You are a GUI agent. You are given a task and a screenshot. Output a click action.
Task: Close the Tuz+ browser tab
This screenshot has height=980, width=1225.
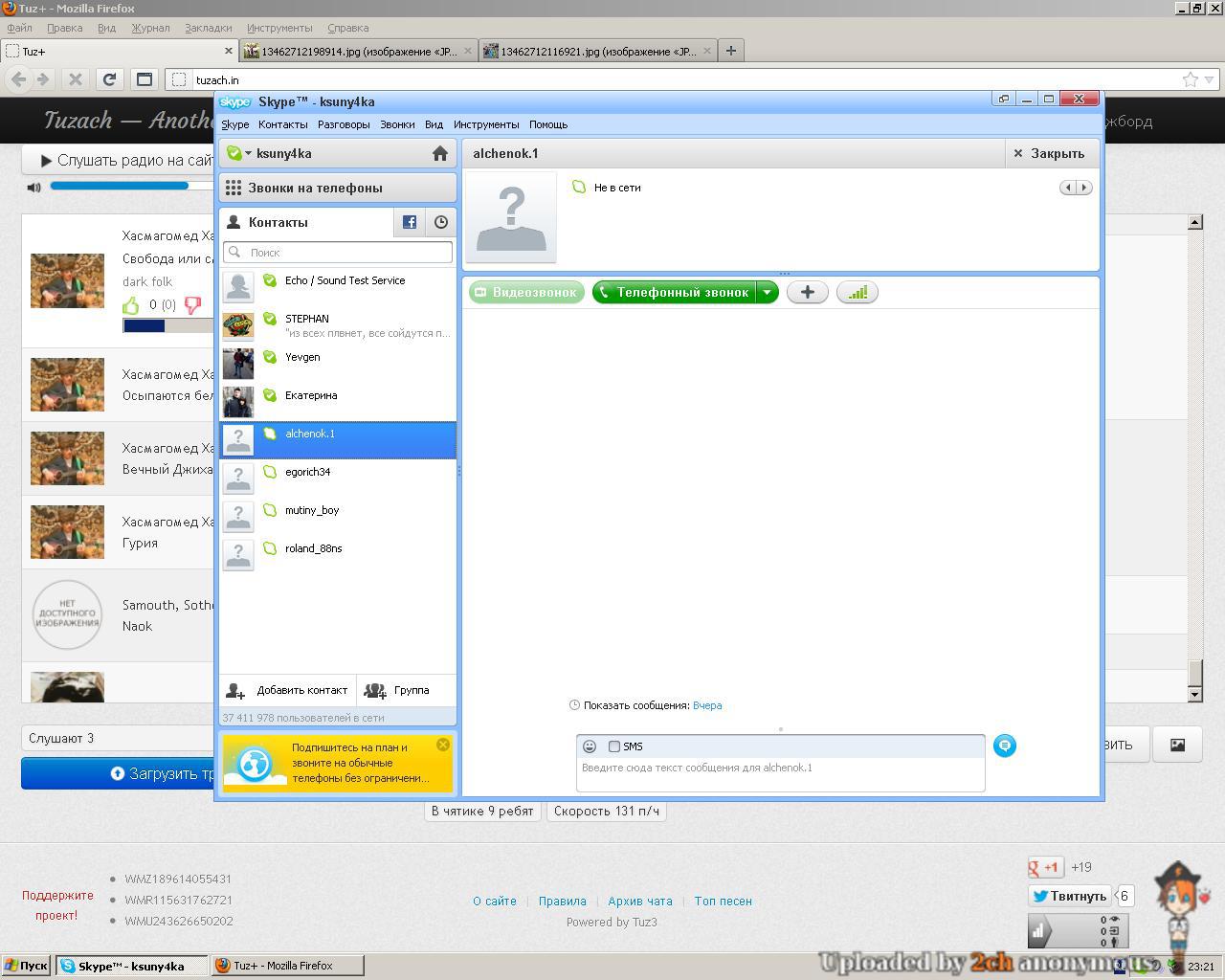pos(229,51)
